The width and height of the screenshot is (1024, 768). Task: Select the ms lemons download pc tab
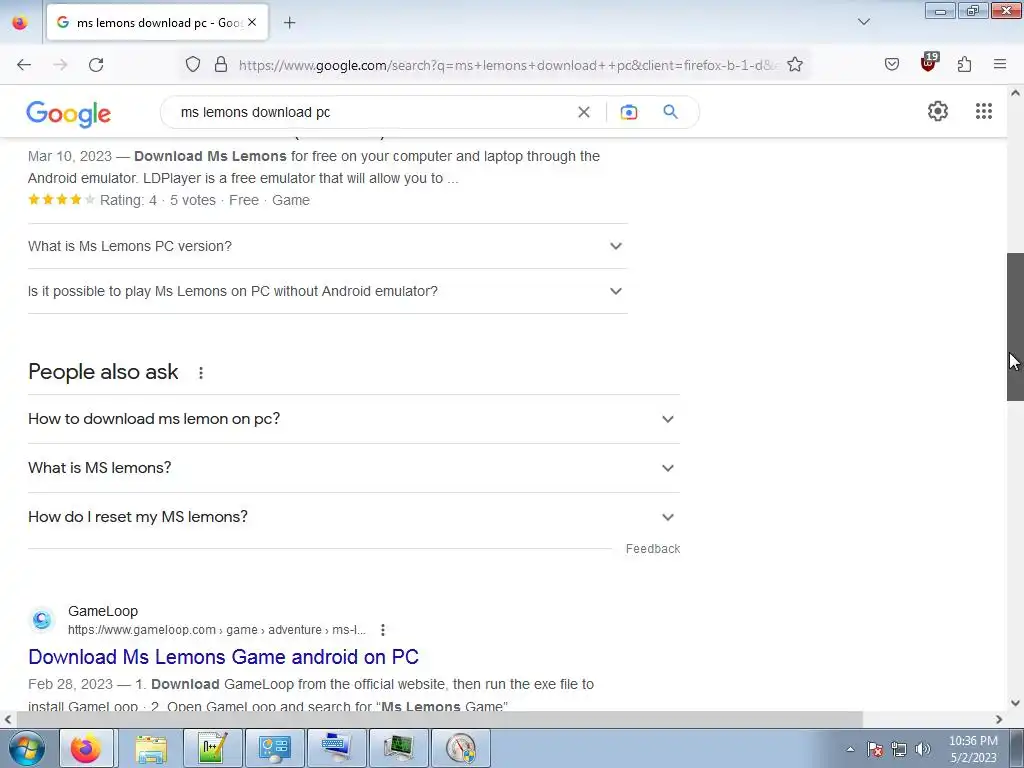point(157,23)
